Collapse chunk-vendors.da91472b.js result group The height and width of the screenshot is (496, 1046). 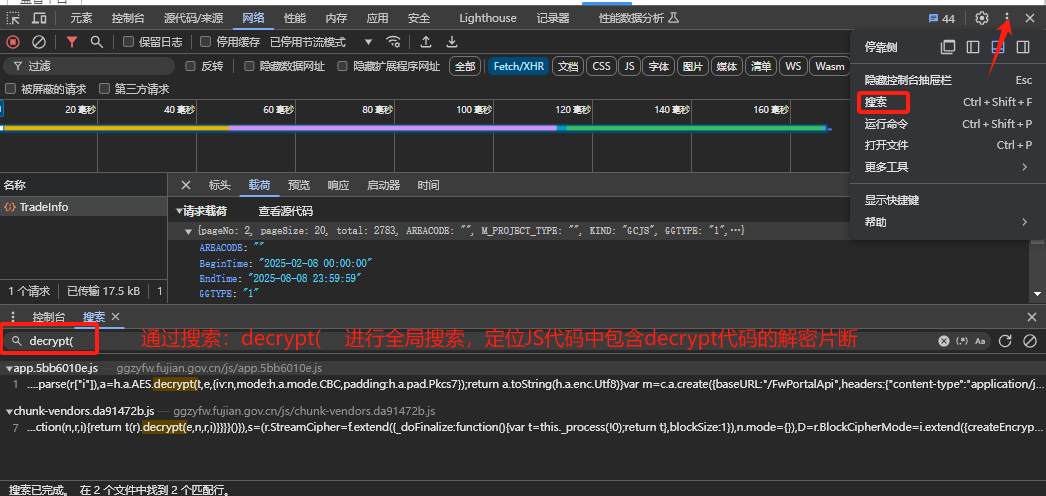pos(9,411)
